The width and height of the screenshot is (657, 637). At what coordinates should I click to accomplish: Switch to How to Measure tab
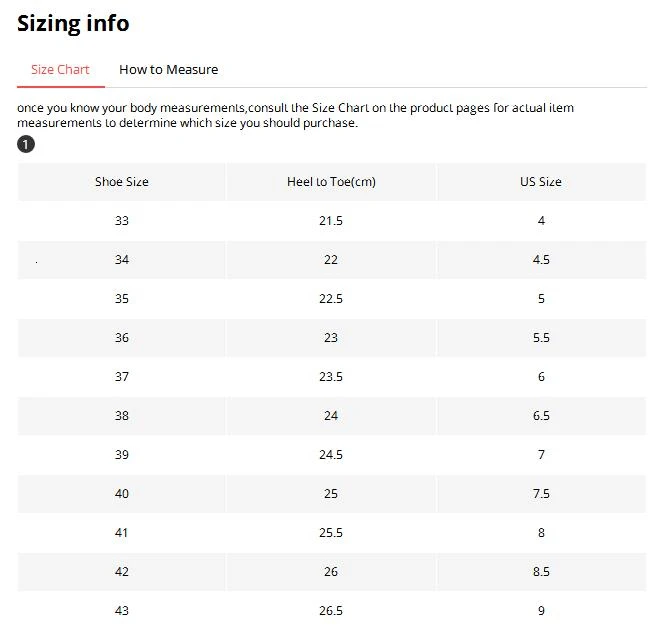point(168,70)
